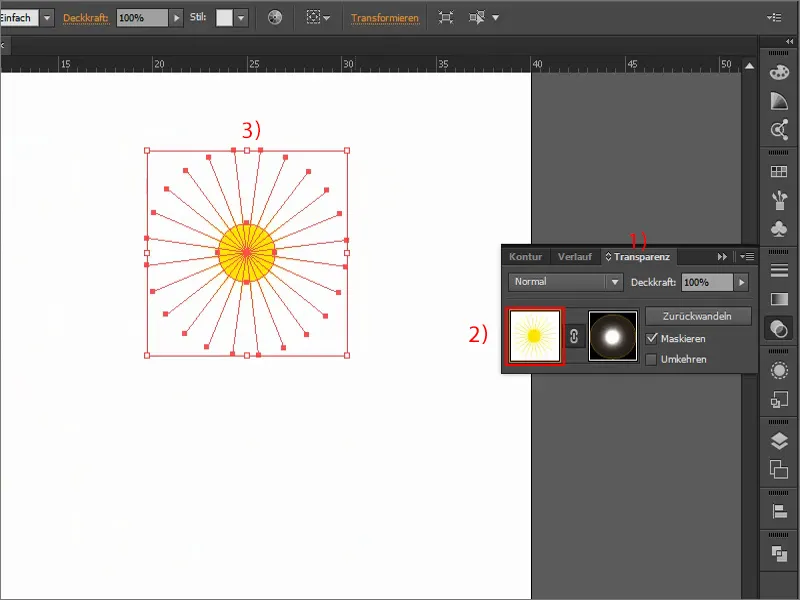The image size is (800, 600).
Task: Open the Color Guide panel icon
Action: (x=779, y=101)
